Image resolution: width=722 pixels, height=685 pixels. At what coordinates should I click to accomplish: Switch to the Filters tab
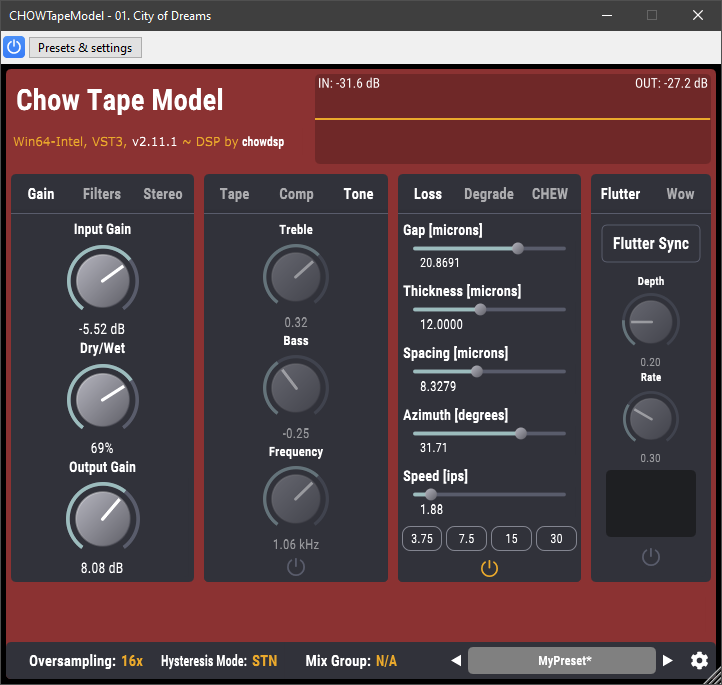click(102, 194)
